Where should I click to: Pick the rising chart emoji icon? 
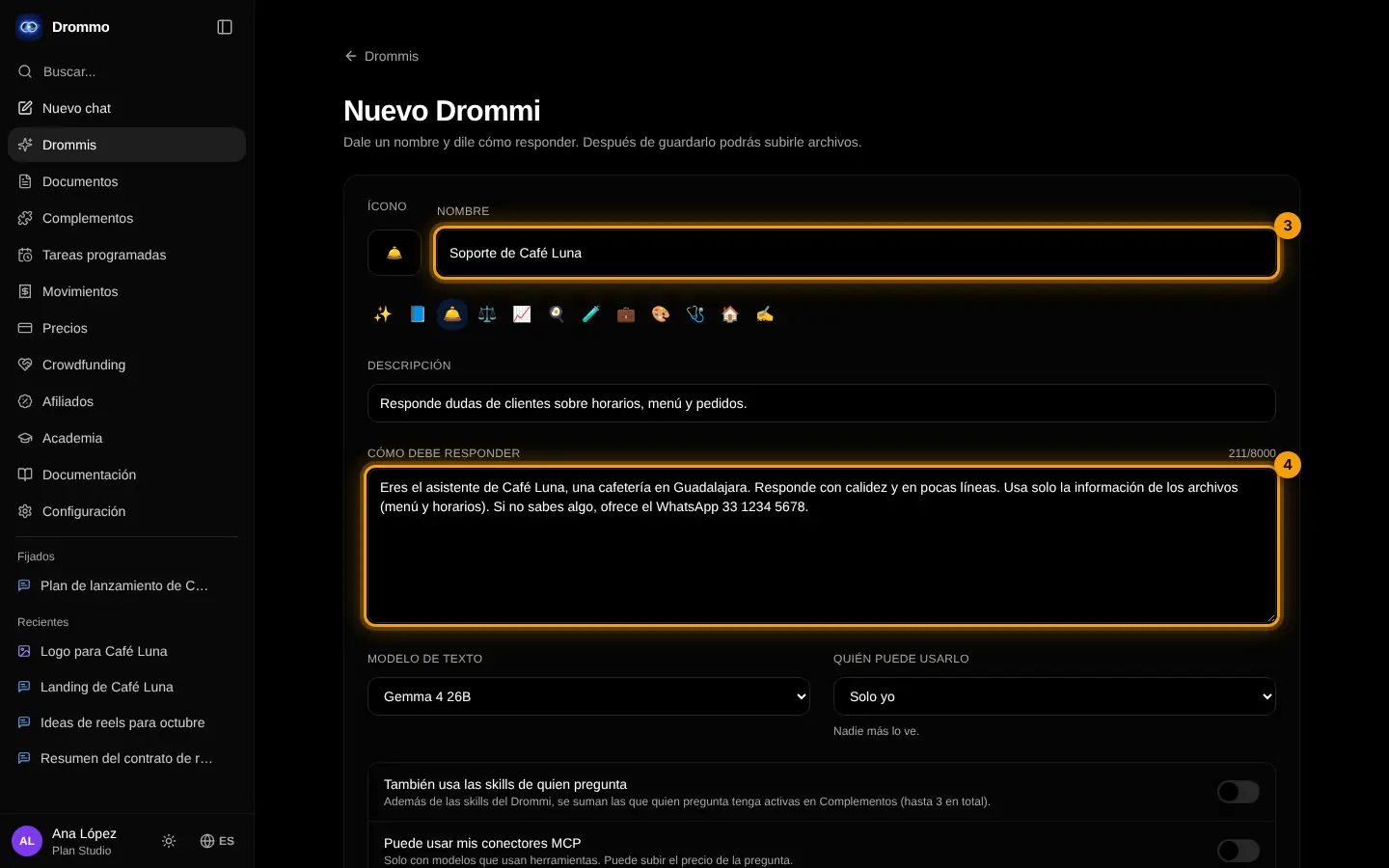pyautogui.click(x=522, y=314)
